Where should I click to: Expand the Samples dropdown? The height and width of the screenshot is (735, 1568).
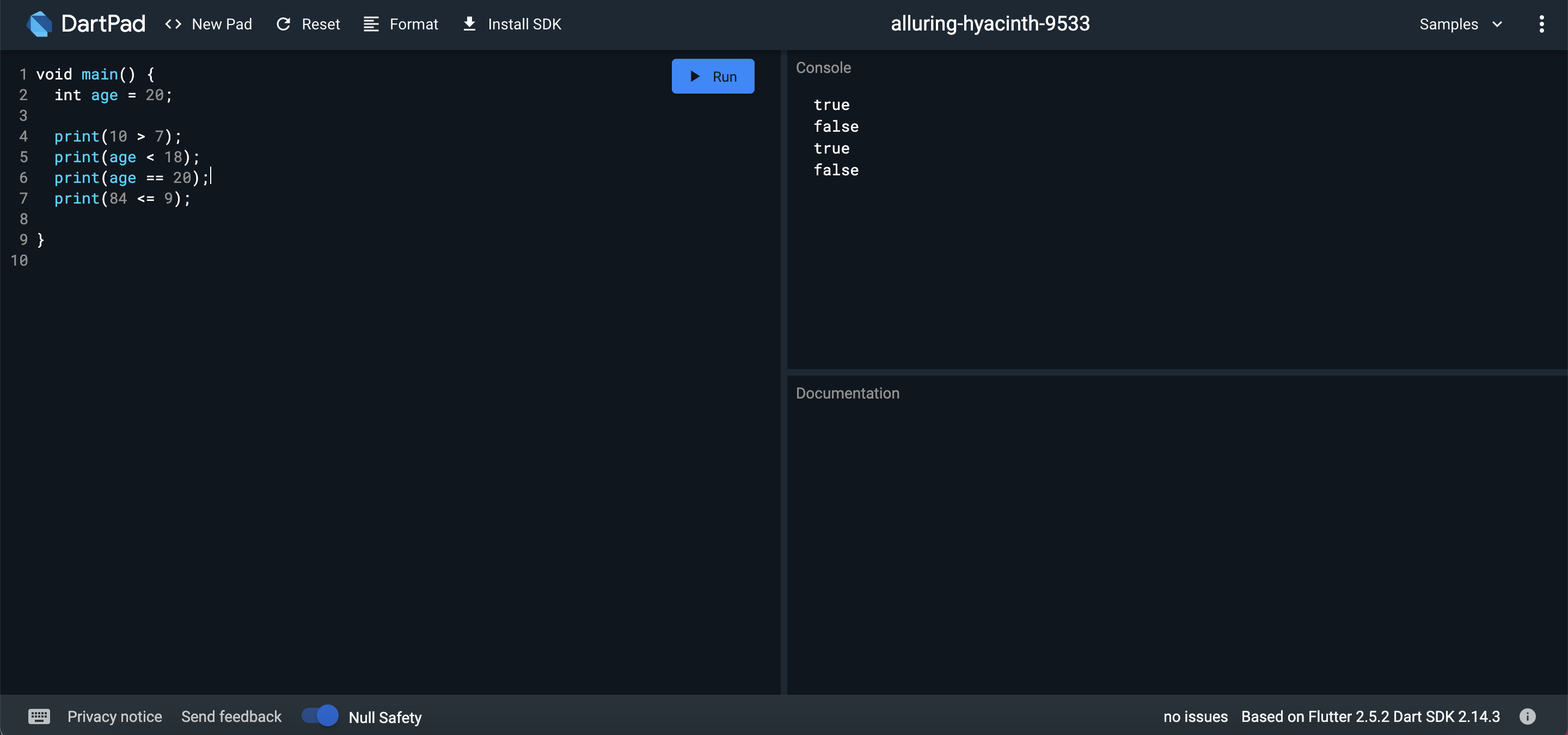[x=1449, y=24]
